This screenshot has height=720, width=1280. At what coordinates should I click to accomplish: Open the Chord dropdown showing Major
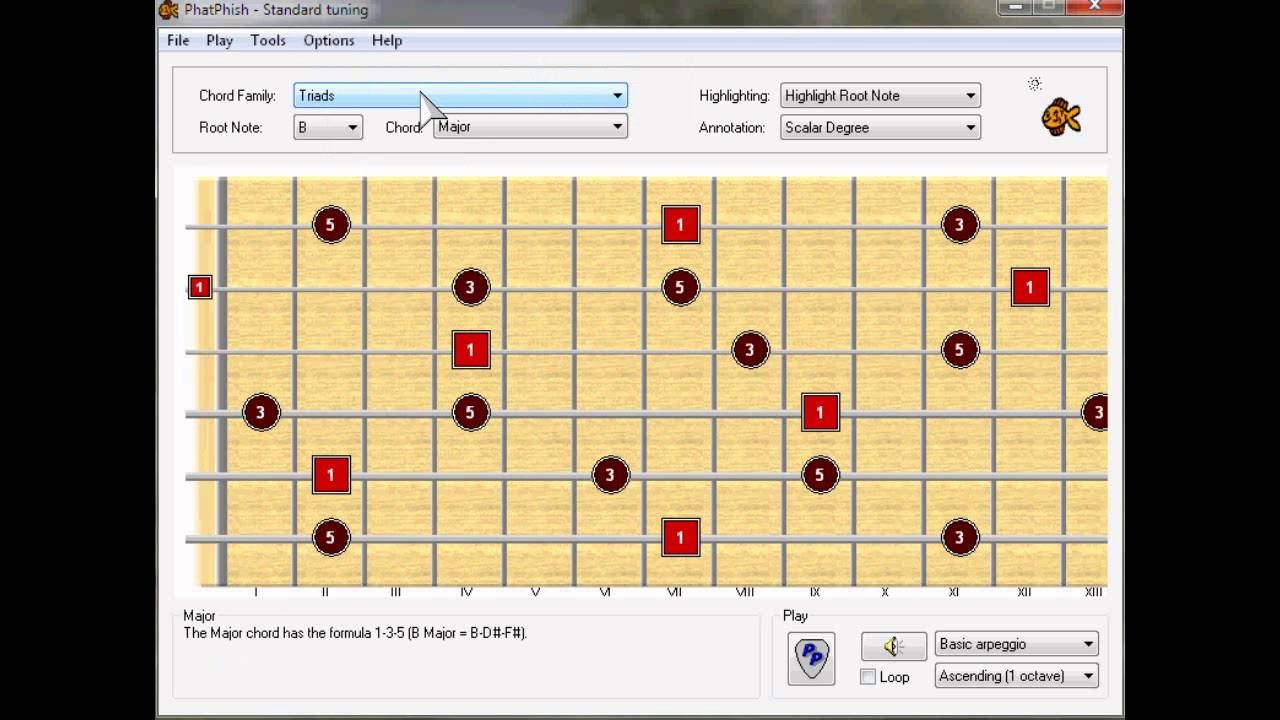530,127
